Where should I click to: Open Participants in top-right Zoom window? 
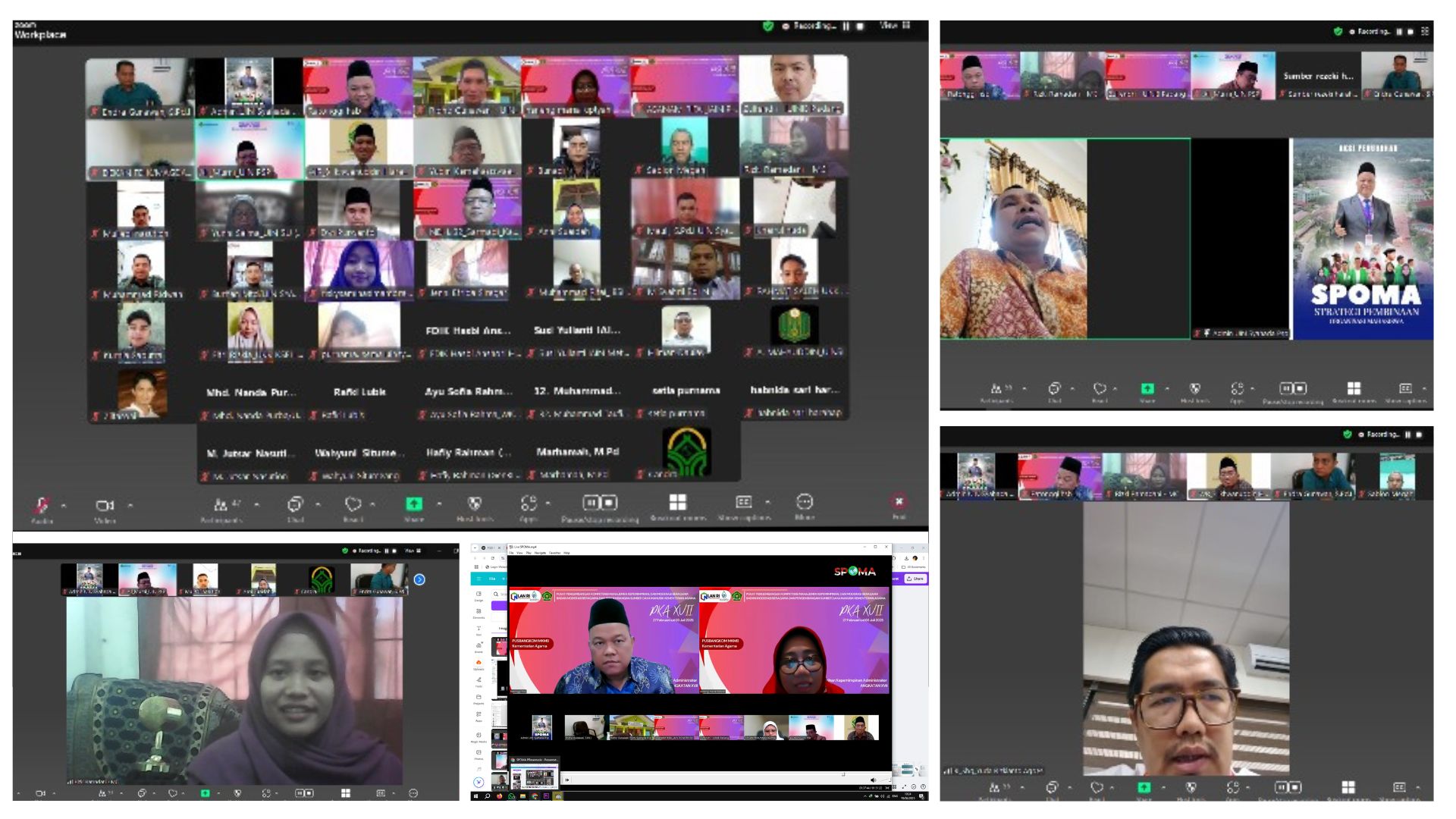997,393
